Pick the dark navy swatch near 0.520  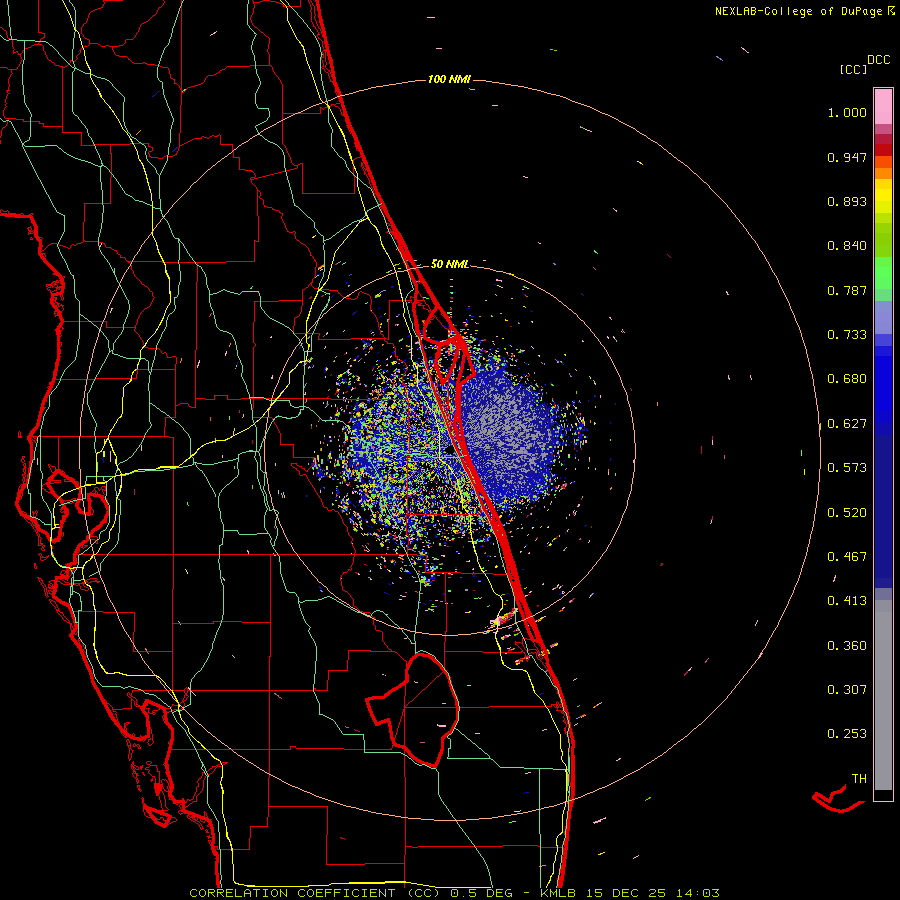tap(883, 511)
